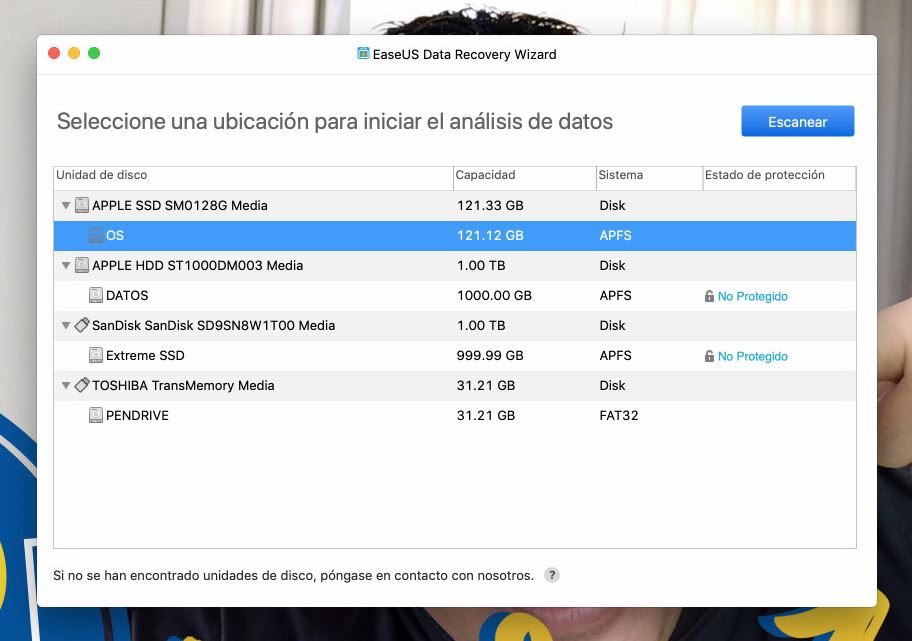Click 1.00 TB in SanDisk row

pyautogui.click(x=481, y=325)
